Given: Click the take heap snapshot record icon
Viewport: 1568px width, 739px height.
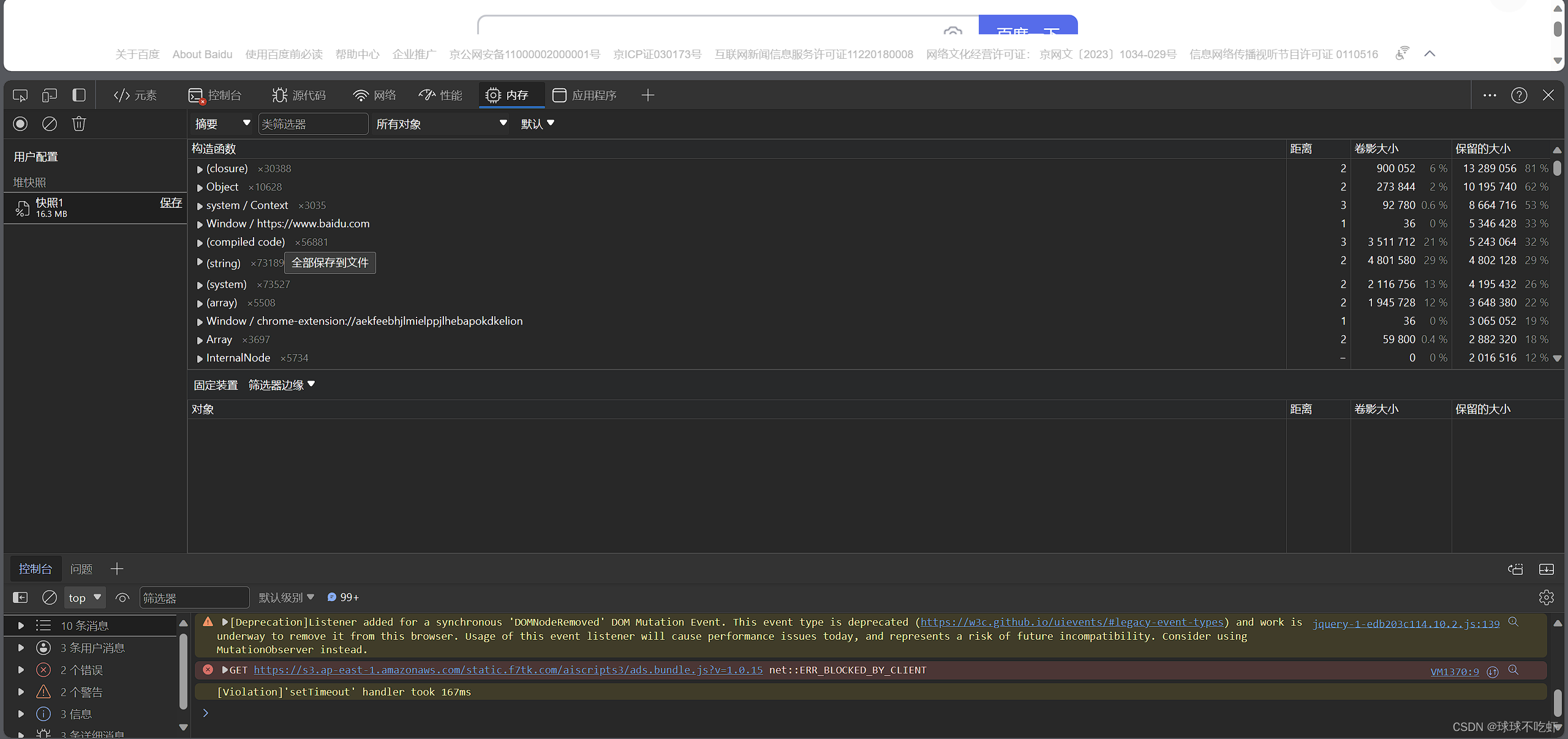Looking at the screenshot, I should pyautogui.click(x=20, y=124).
